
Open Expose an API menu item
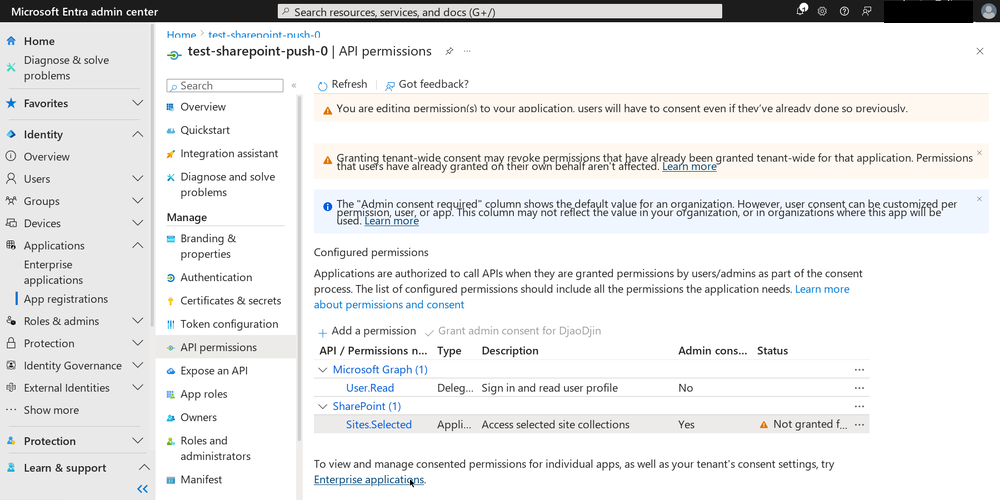click(x=214, y=371)
